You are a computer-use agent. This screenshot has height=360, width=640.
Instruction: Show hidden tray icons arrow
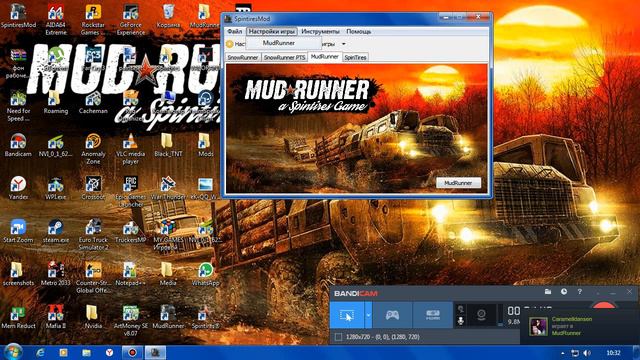point(563,353)
